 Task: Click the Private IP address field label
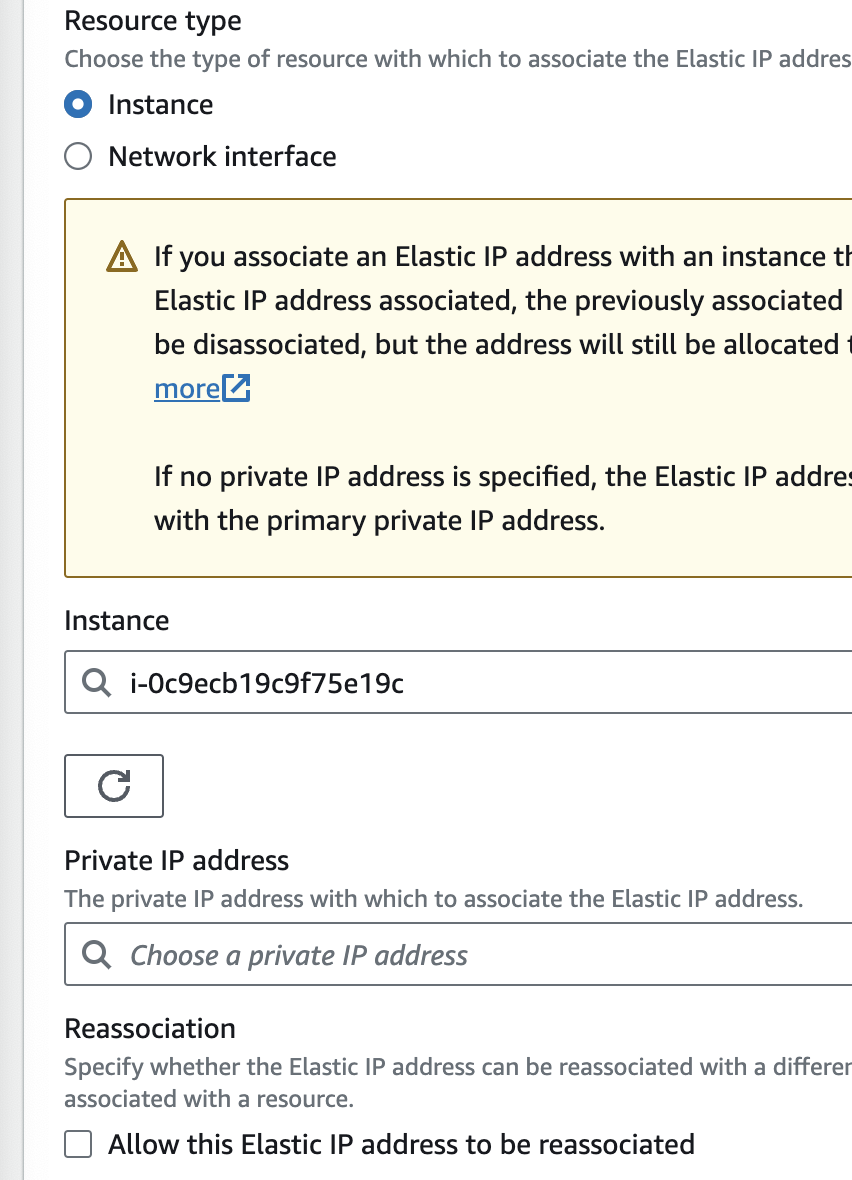[176, 861]
